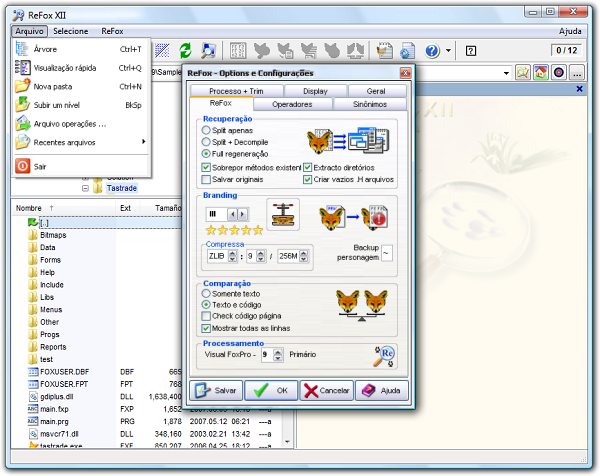This screenshot has width=600, height=476.
Task: Collapse the Tastrade tree node
Action: [x=85, y=188]
